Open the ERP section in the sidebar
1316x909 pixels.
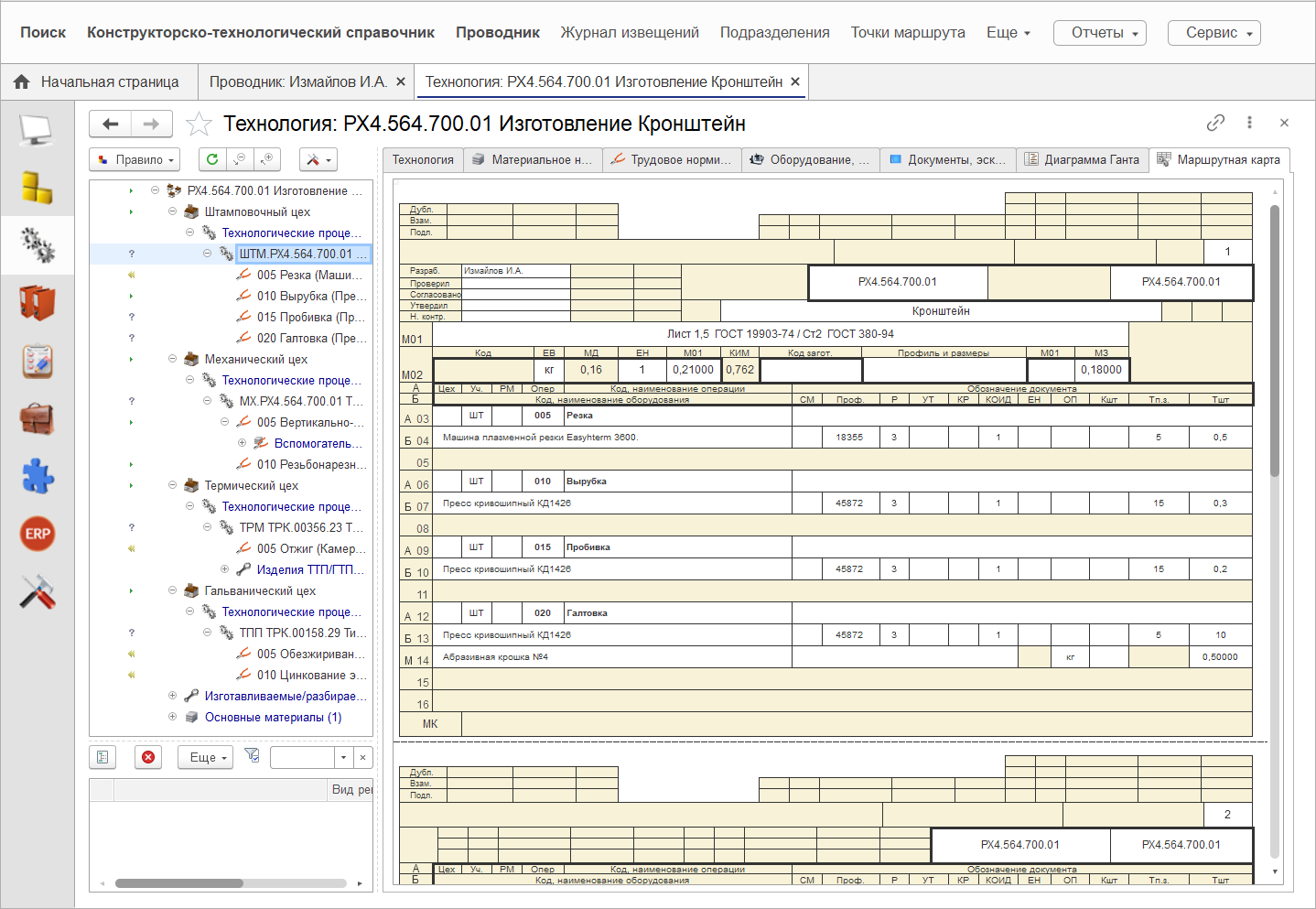click(x=37, y=534)
